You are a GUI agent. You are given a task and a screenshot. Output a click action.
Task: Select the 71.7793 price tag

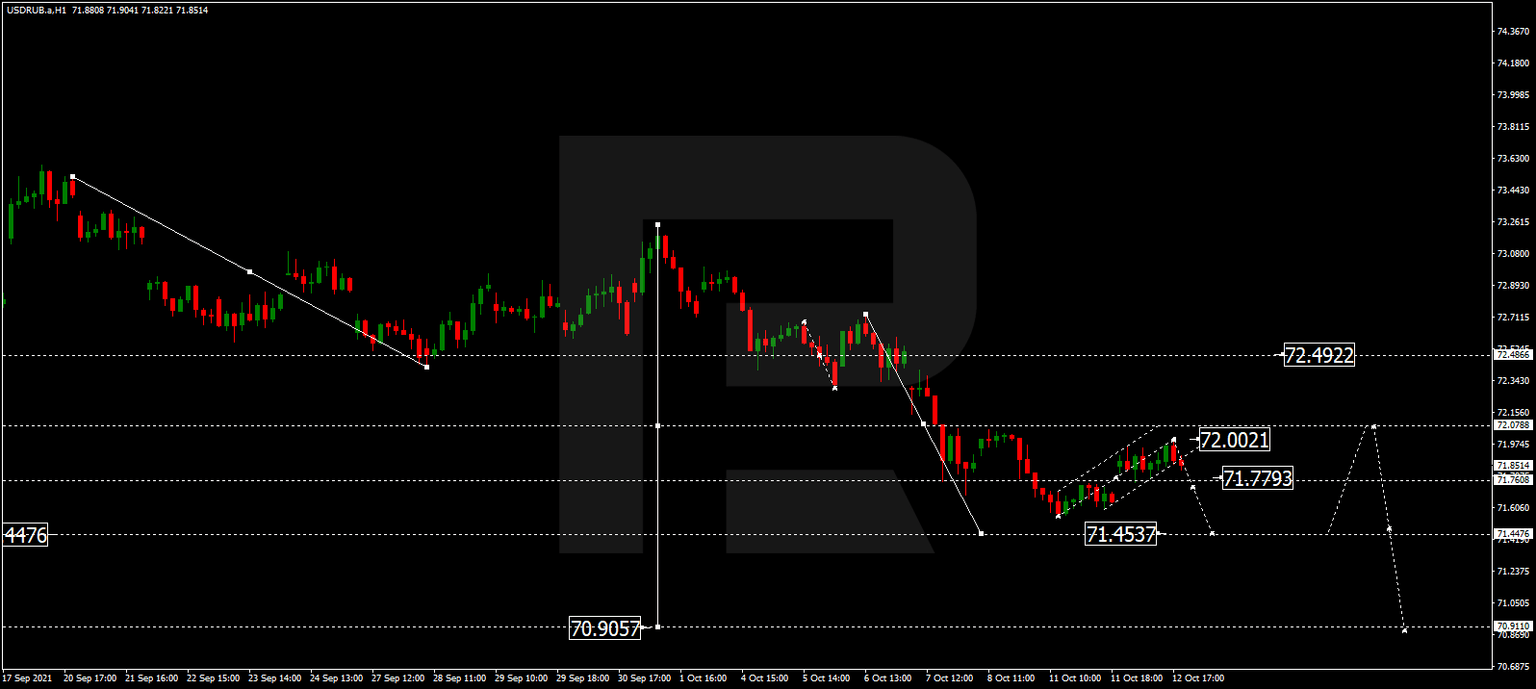click(1258, 478)
